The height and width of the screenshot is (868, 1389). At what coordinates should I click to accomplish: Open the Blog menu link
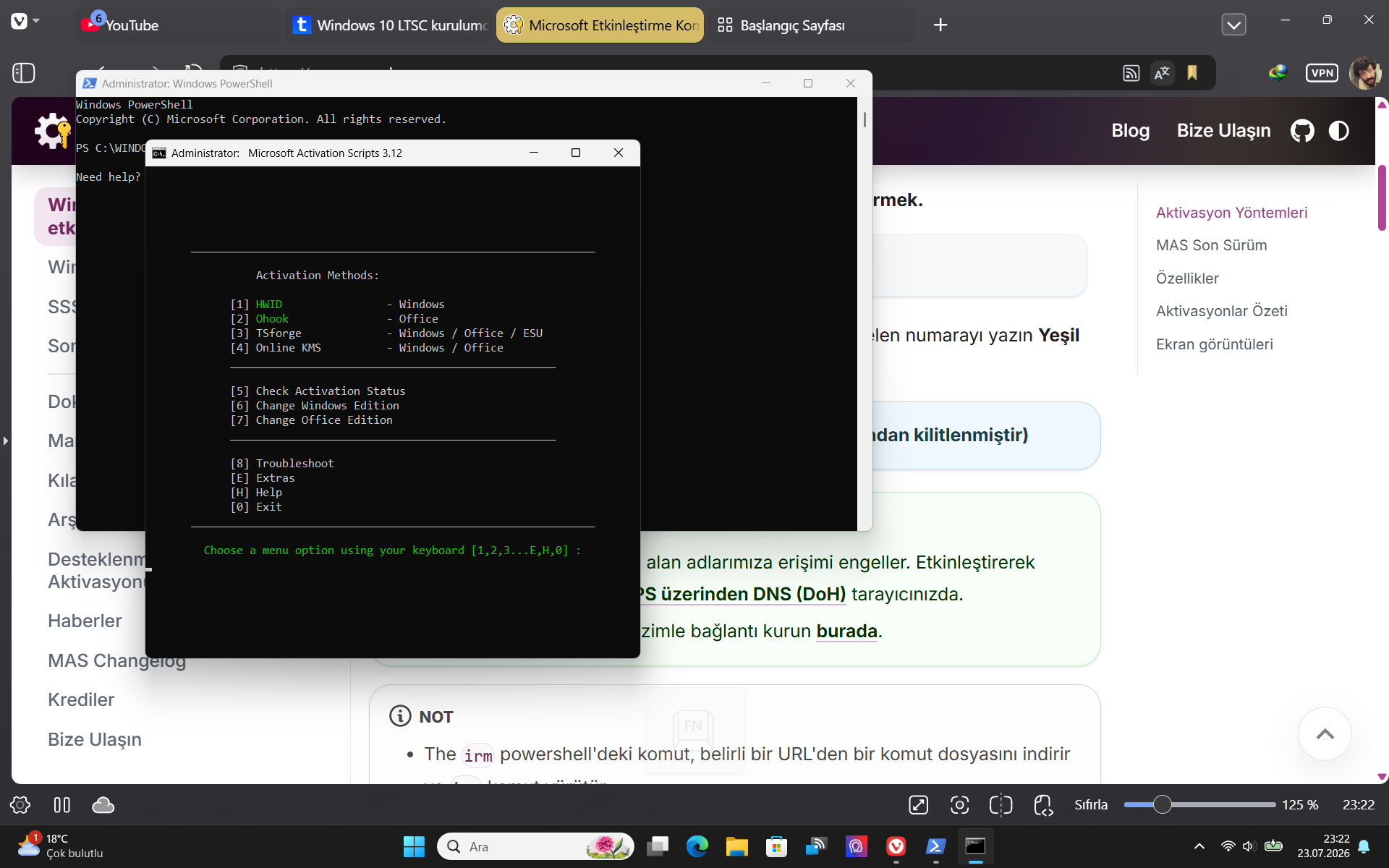1130,130
